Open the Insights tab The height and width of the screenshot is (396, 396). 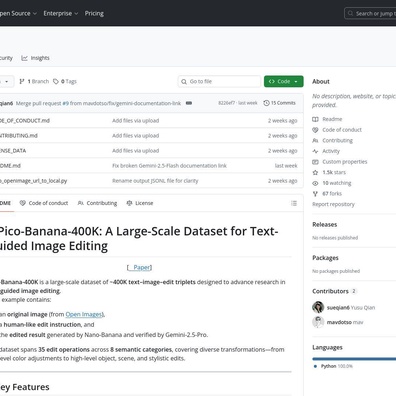coord(35,58)
